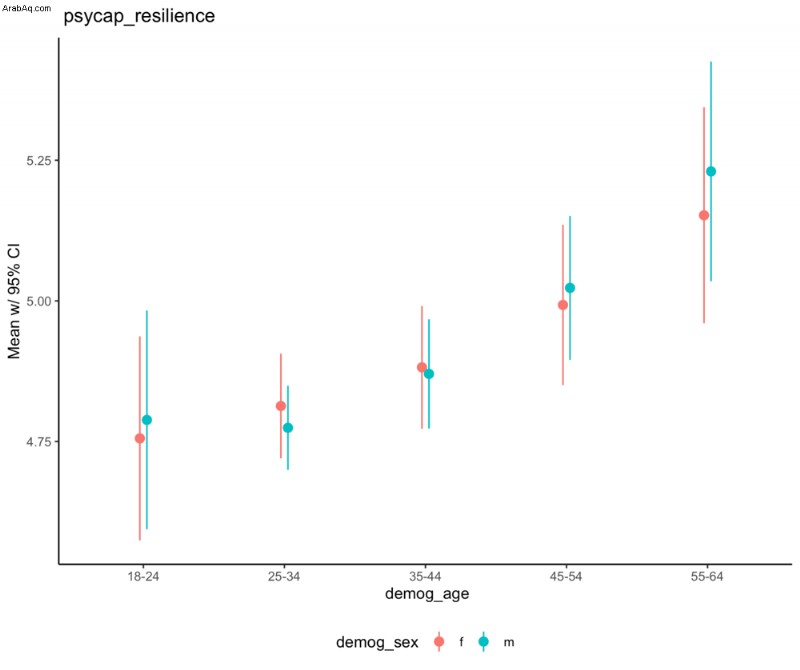
Task: Click the female data point at 18-24
Action: coord(140,438)
